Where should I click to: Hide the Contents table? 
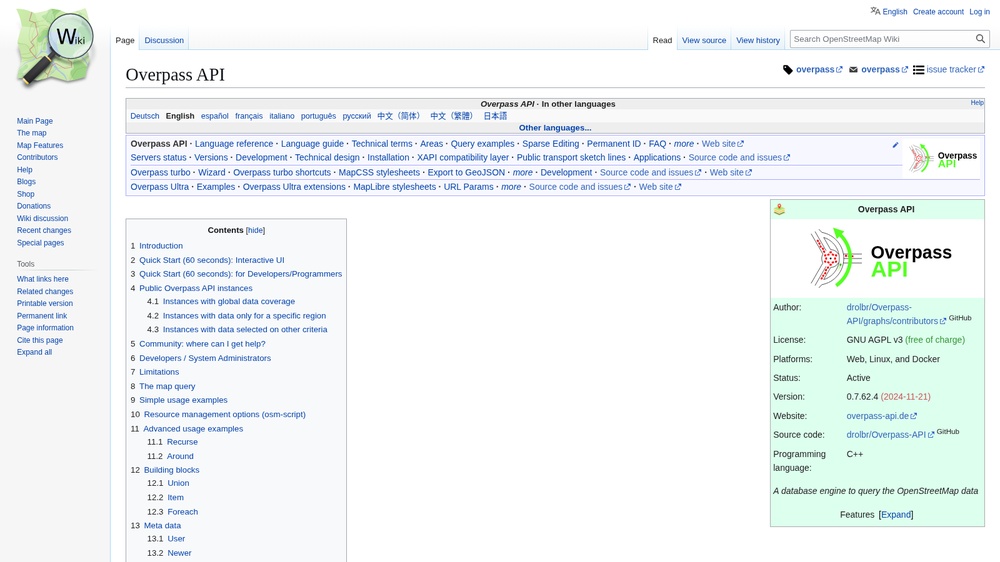(x=255, y=230)
